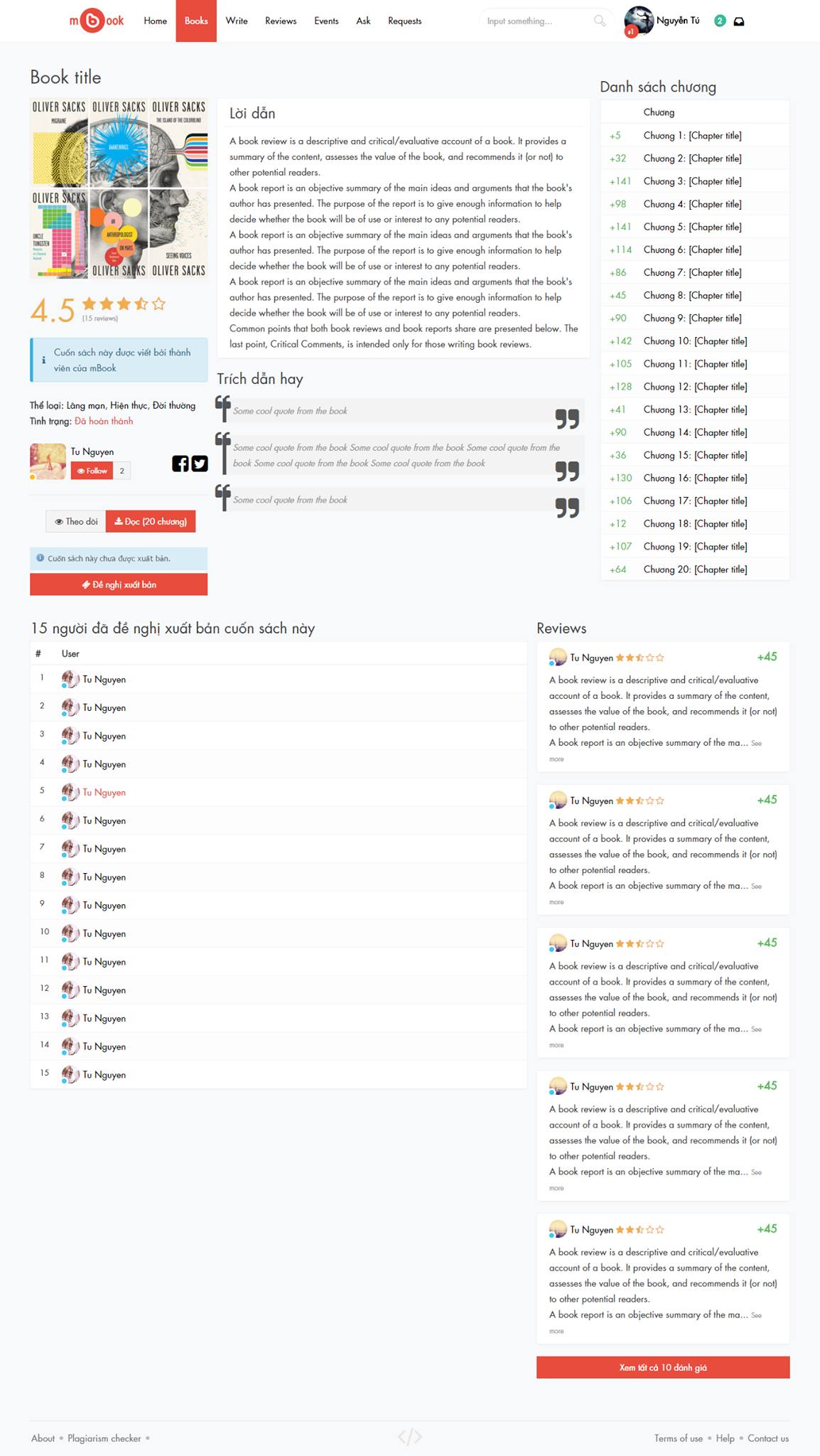Open Chương 10 in chapter list

(695, 341)
